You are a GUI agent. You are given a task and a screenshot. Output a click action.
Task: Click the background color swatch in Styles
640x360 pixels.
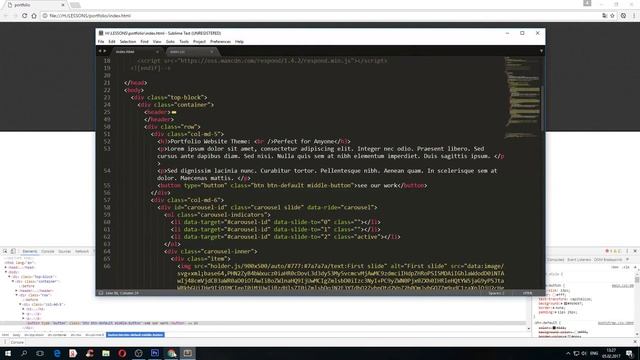pyautogui.click(x=566, y=304)
